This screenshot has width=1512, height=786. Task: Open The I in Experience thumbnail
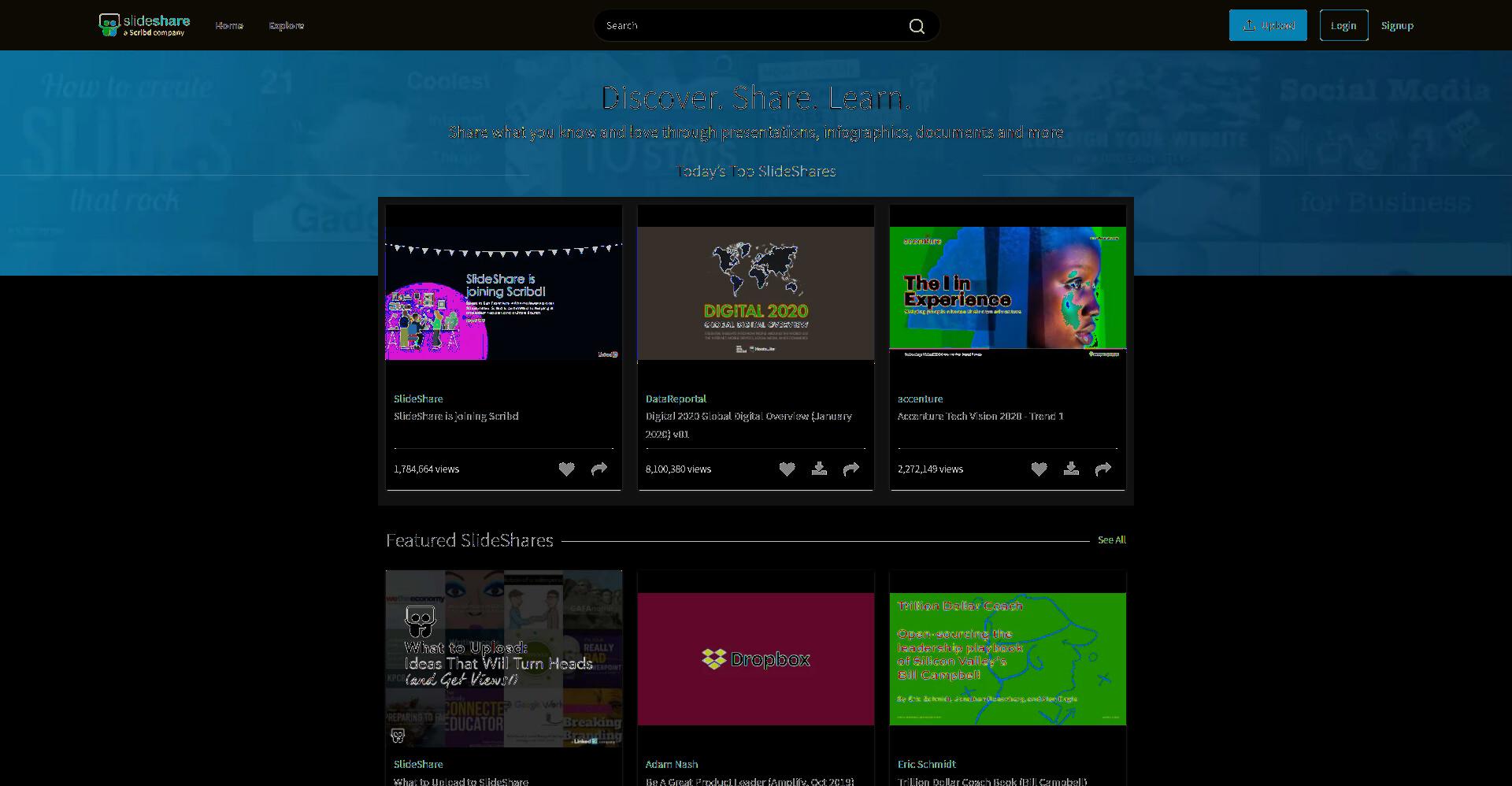[x=1008, y=294]
